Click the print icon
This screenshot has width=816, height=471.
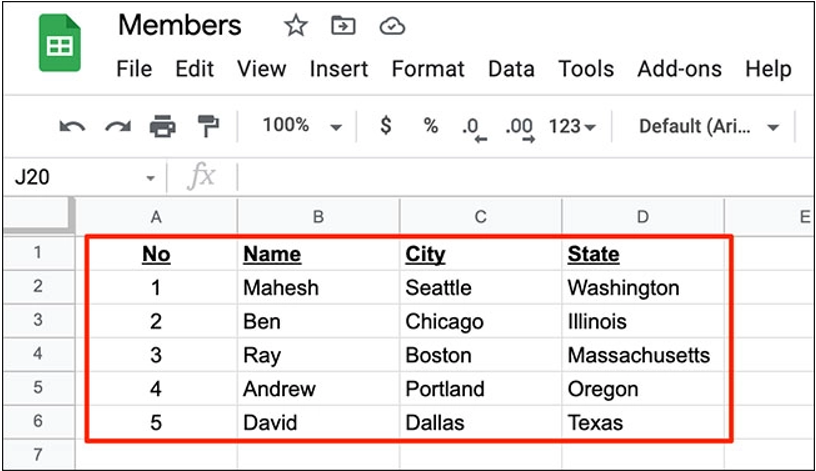[x=162, y=126]
